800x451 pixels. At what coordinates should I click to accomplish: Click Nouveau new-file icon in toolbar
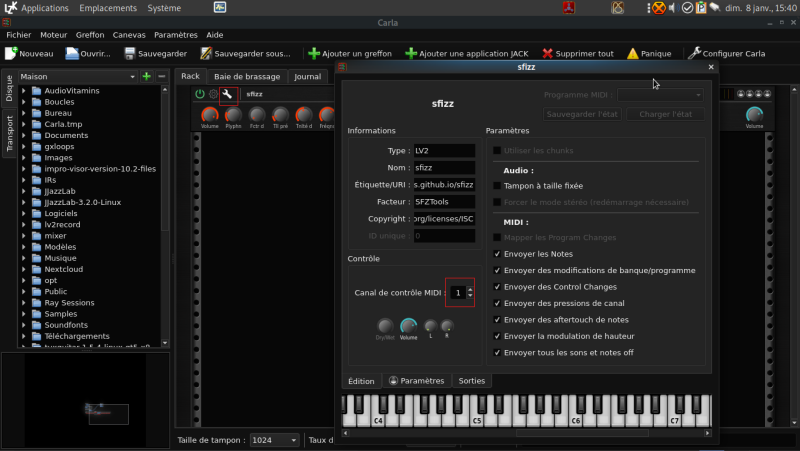[11, 53]
